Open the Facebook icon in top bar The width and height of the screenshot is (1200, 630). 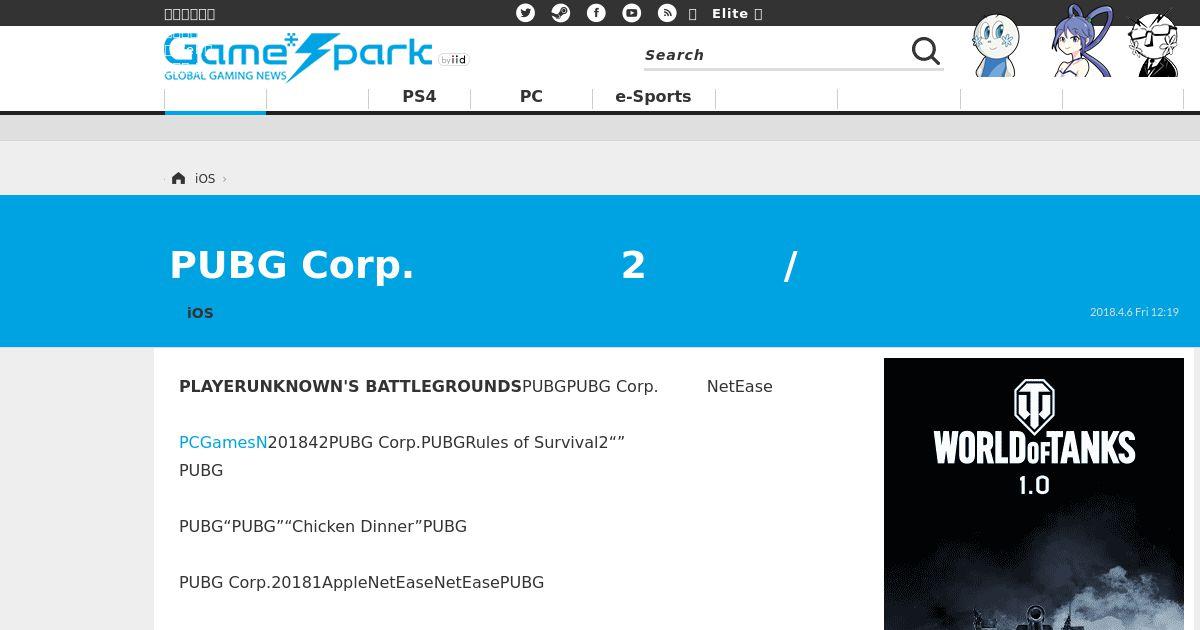point(596,13)
